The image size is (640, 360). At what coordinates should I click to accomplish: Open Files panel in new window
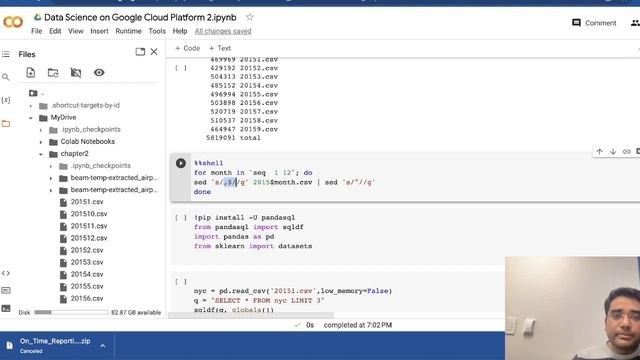click(140, 52)
